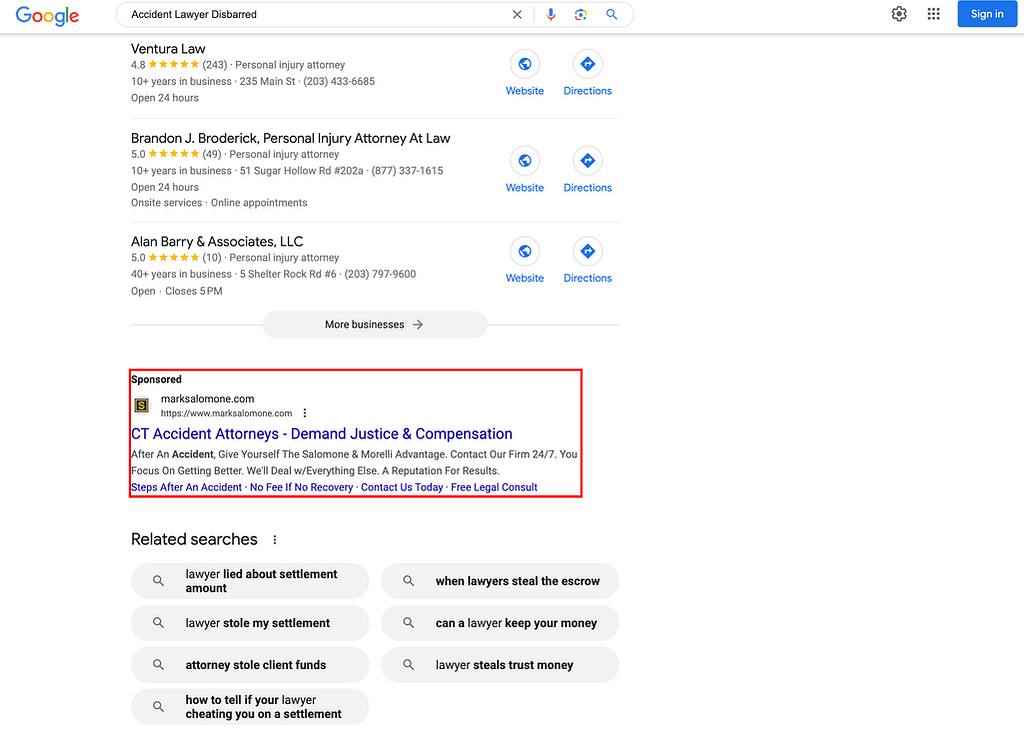The height and width of the screenshot is (731, 1024).
Task: Open Brandon J. Broderick website icon
Action: click(524, 161)
